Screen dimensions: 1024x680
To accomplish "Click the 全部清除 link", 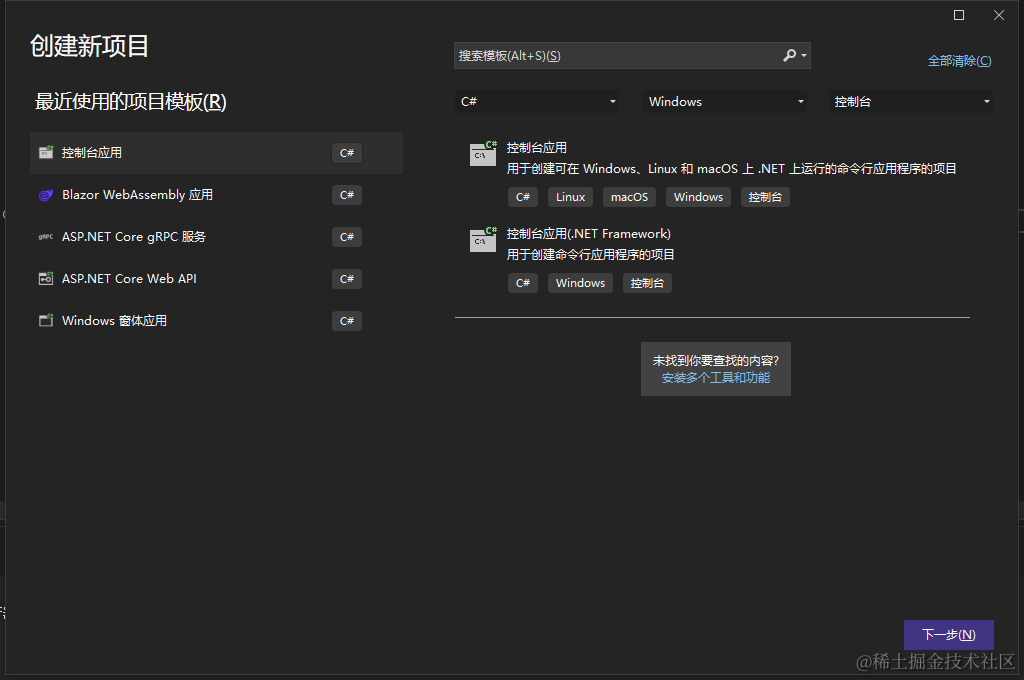I will (959, 61).
